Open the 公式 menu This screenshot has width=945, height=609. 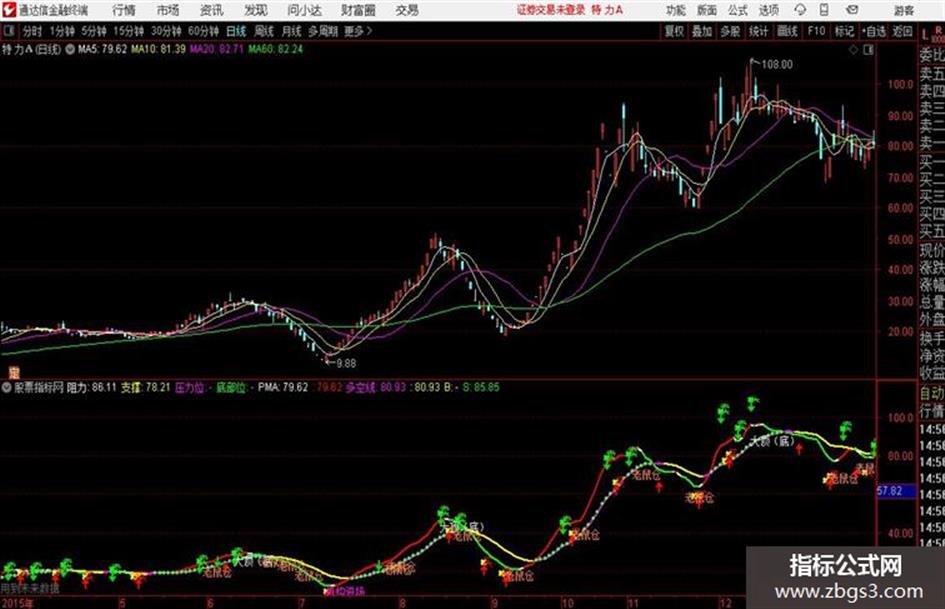[738, 10]
